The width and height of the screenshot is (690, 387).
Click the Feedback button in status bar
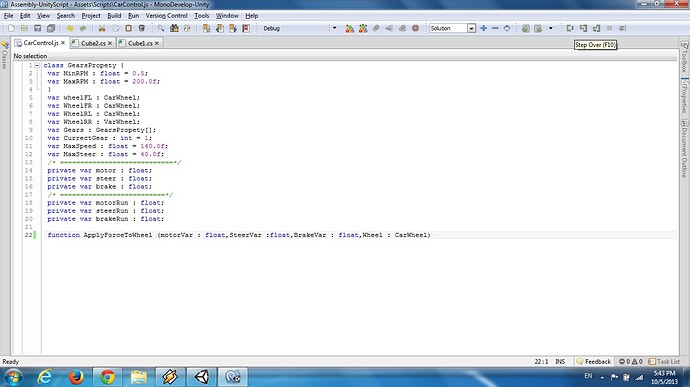click(x=594, y=361)
